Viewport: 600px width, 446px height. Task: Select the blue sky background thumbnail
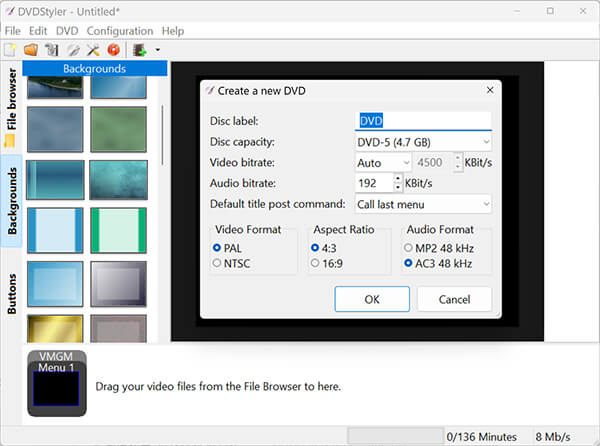click(x=119, y=87)
